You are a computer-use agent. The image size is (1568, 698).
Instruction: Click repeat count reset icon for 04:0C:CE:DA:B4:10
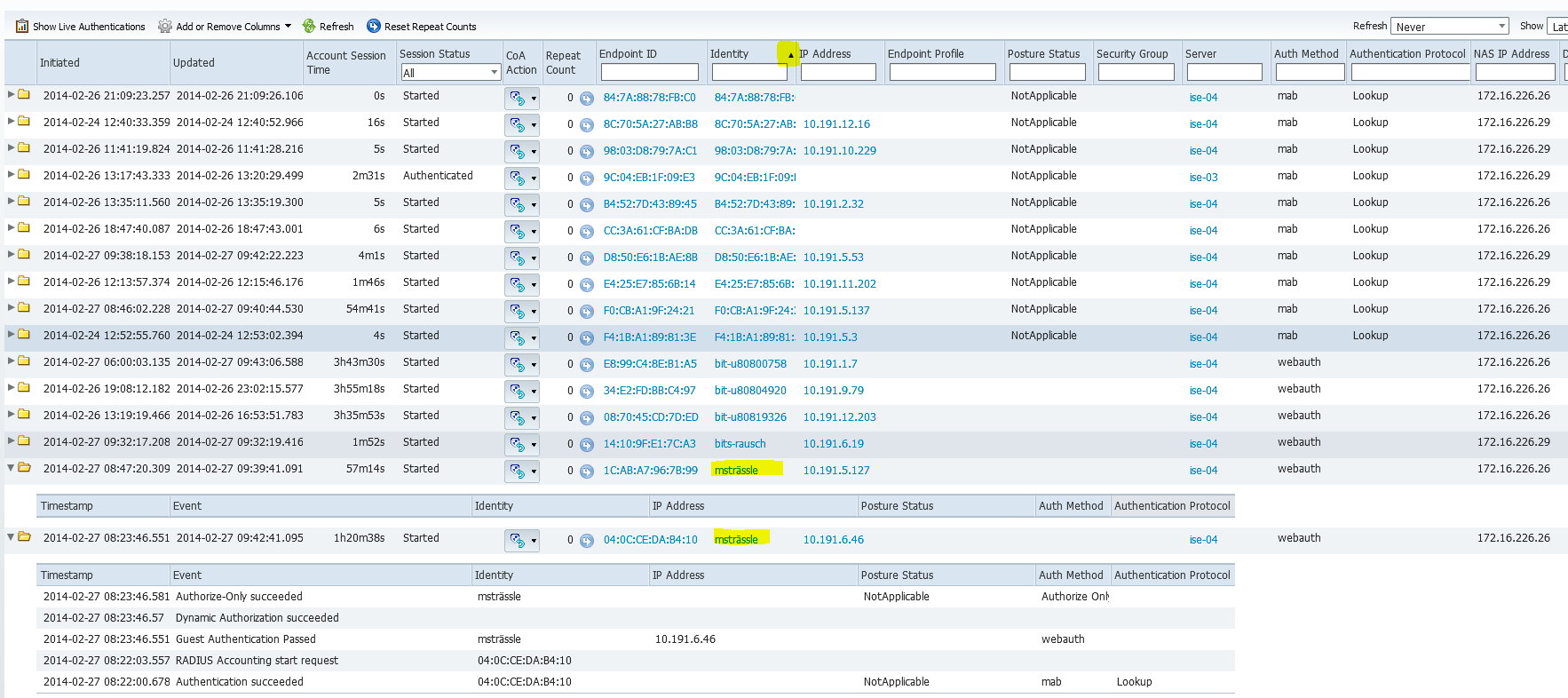[587, 541]
